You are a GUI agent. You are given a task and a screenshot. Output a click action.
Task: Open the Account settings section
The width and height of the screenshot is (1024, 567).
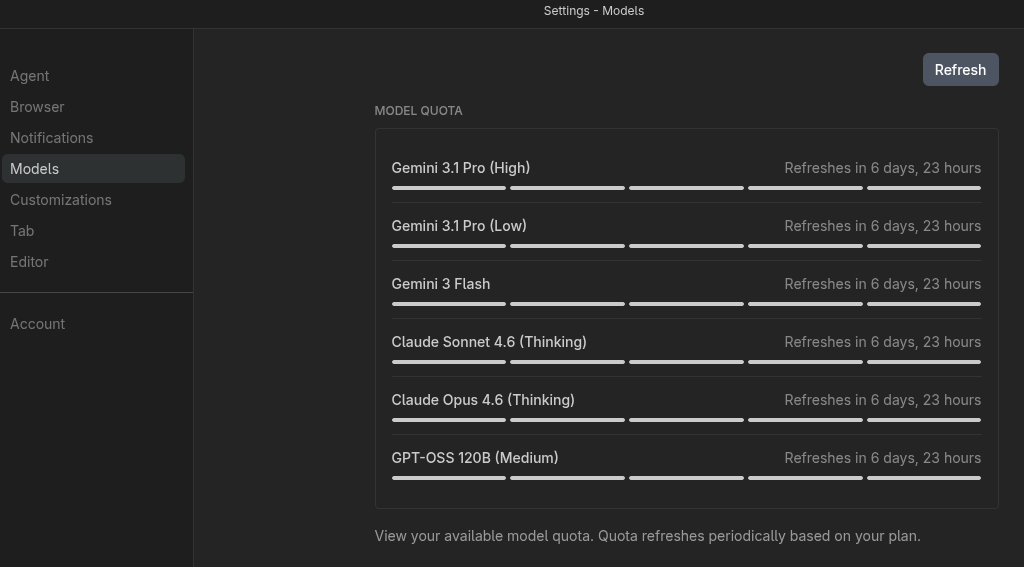coord(37,324)
